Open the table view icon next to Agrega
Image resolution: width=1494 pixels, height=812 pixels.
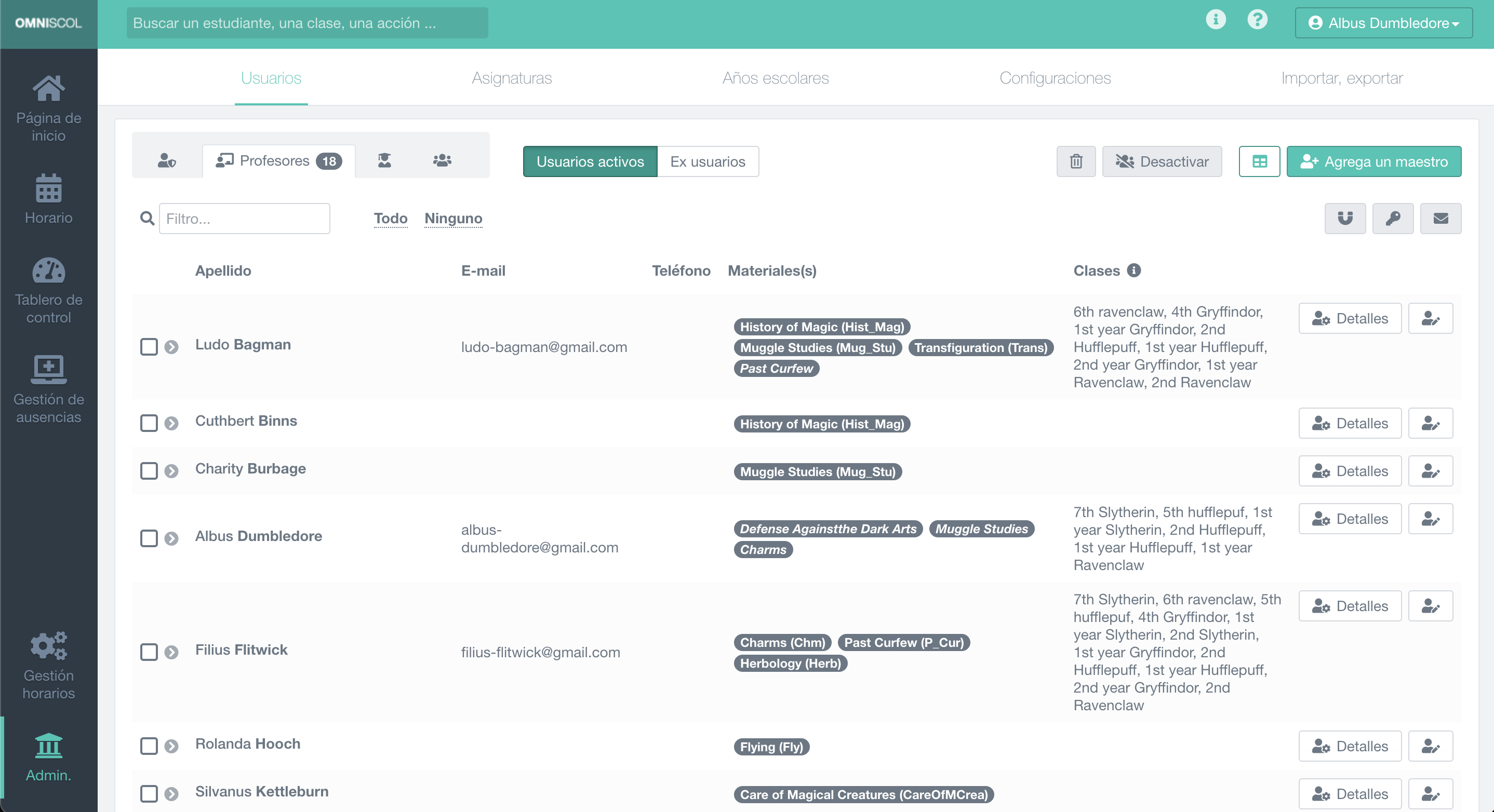(x=1259, y=161)
